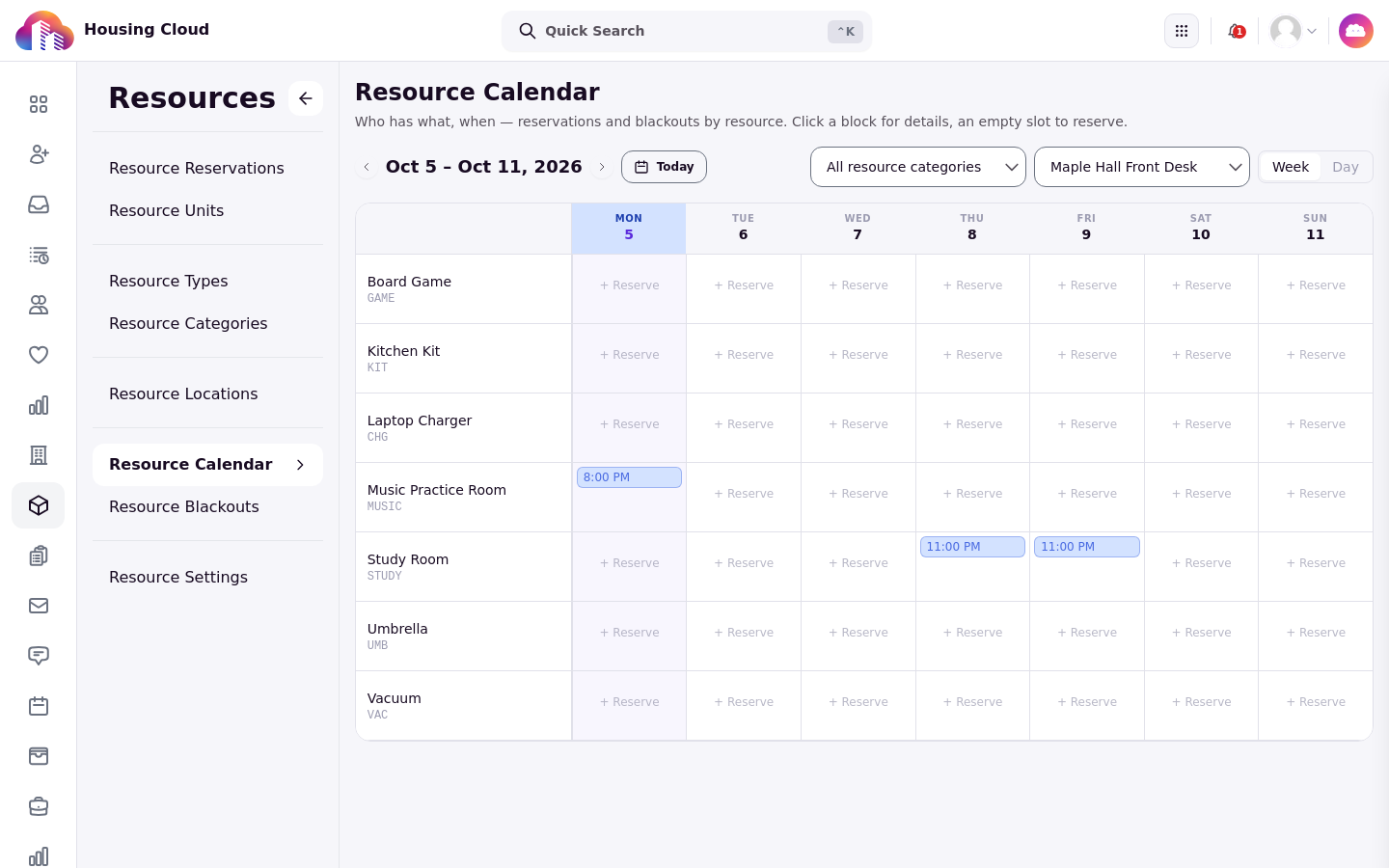Reserve Umbrella on Wednesday 7
Viewport: 1389px width, 868px height.
858,633
